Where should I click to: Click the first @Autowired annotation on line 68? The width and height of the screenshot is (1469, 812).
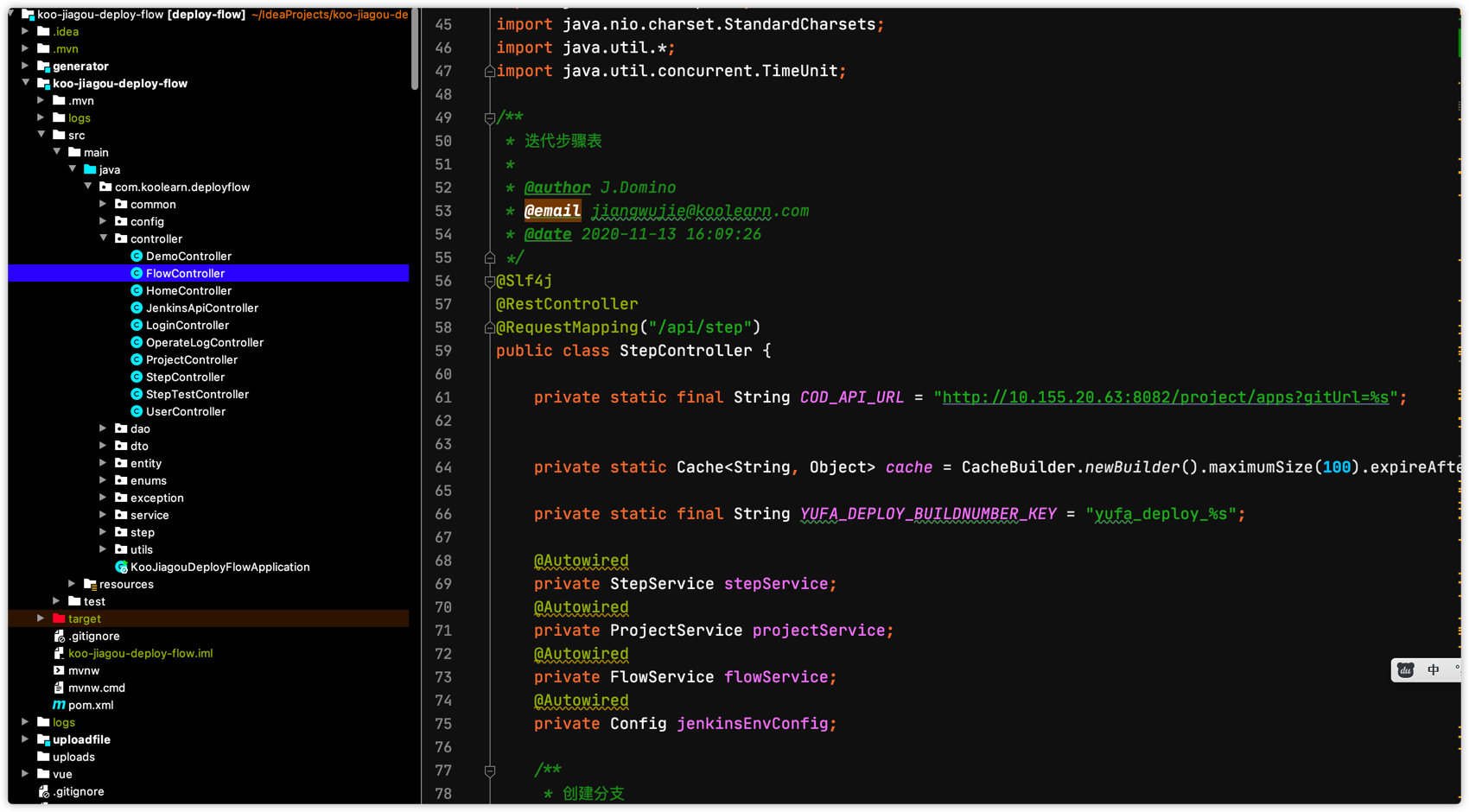point(581,561)
